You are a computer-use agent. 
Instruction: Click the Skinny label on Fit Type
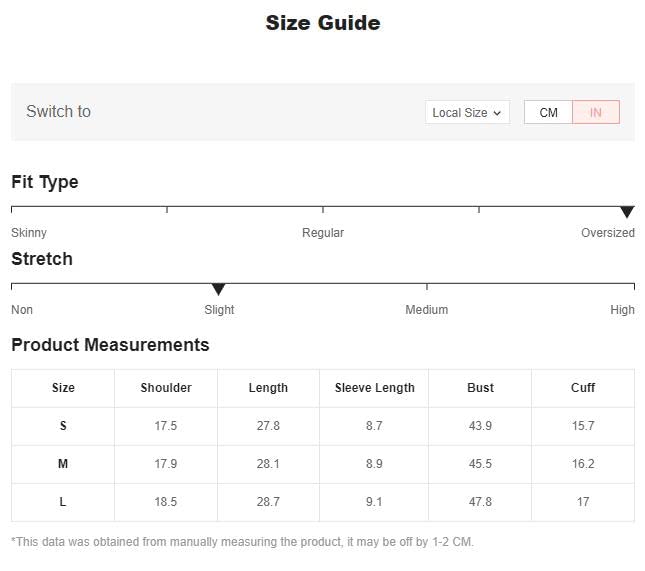coord(29,233)
